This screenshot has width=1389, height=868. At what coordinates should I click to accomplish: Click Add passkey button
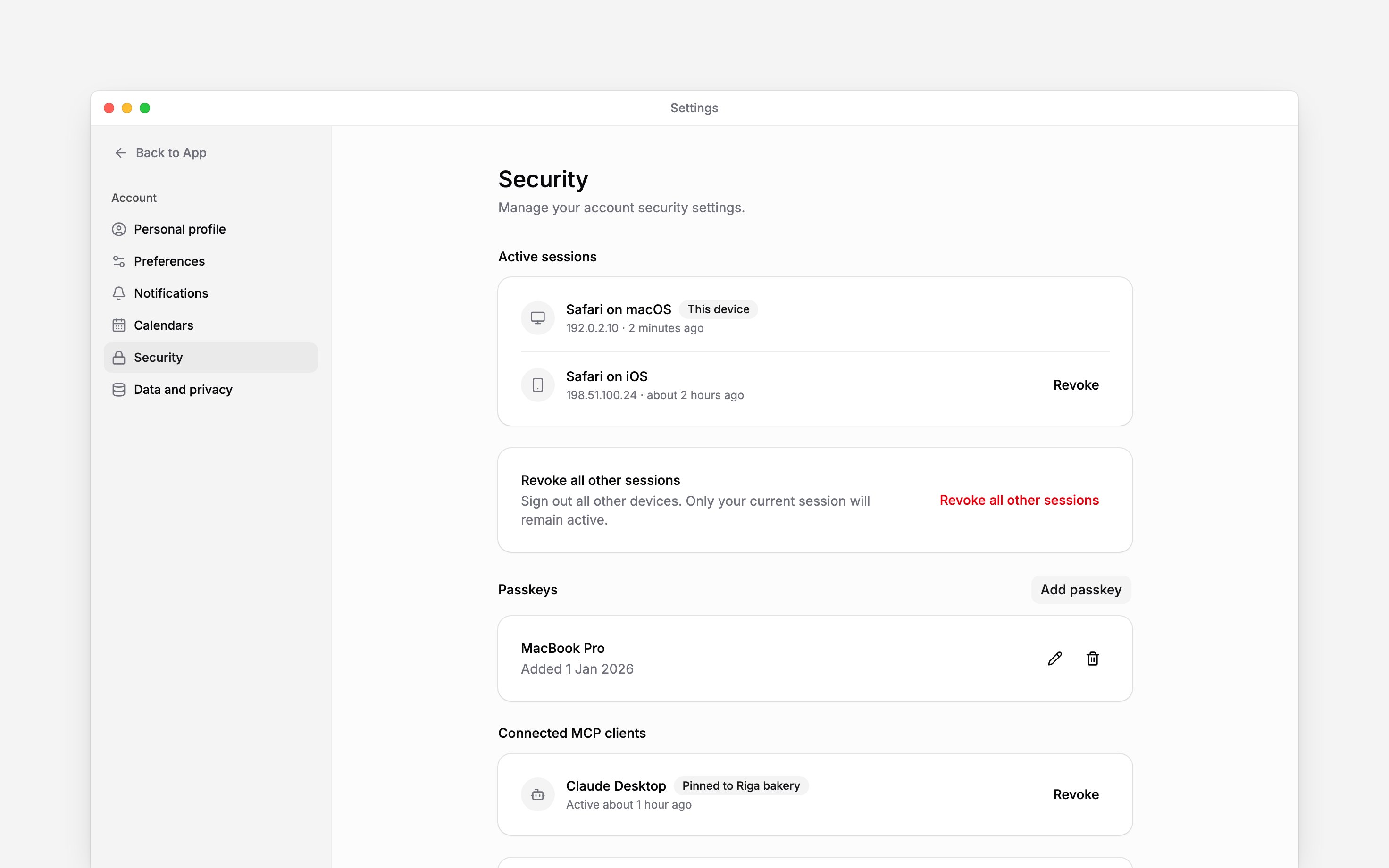point(1081,590)
